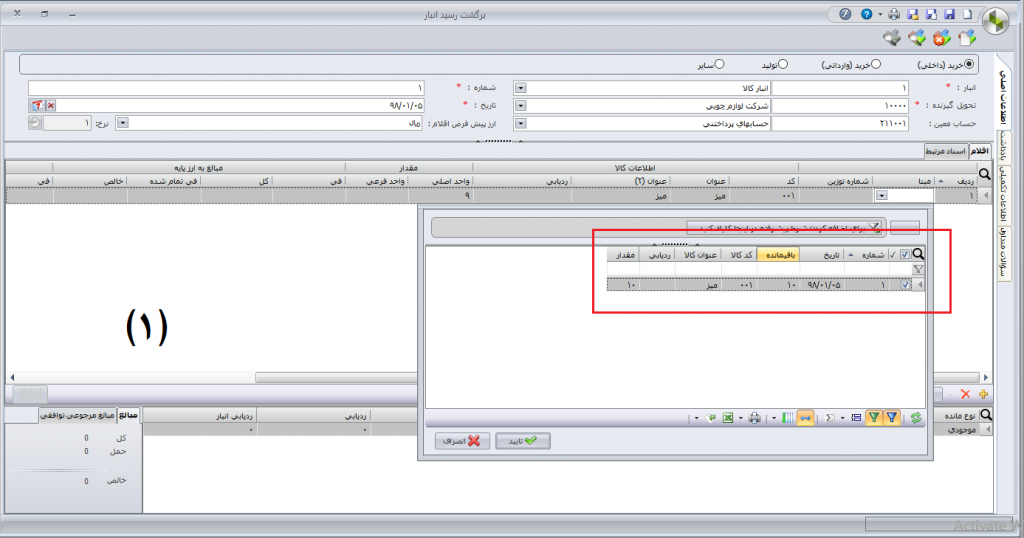Screen dimensions: 1024x538
Task: Click the printer icon in popup toolbar
Action: click(x=754, y=418)
